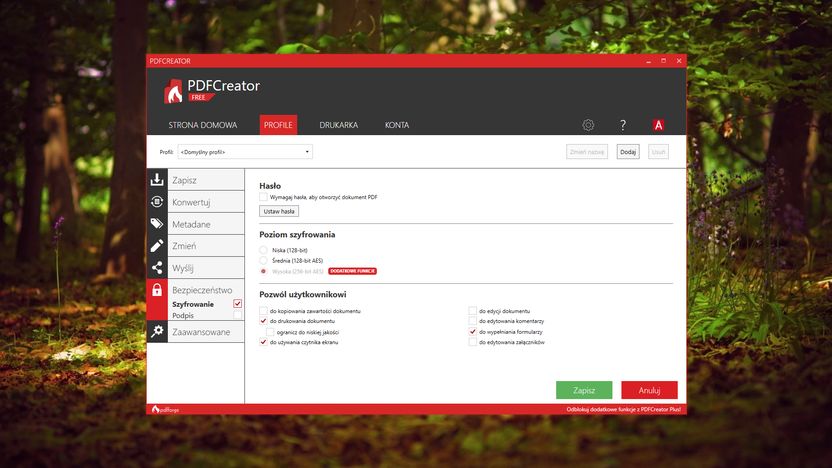
Task: Click the Zaawansowane gear icon in the sidebar
Action: click(157, 332)
